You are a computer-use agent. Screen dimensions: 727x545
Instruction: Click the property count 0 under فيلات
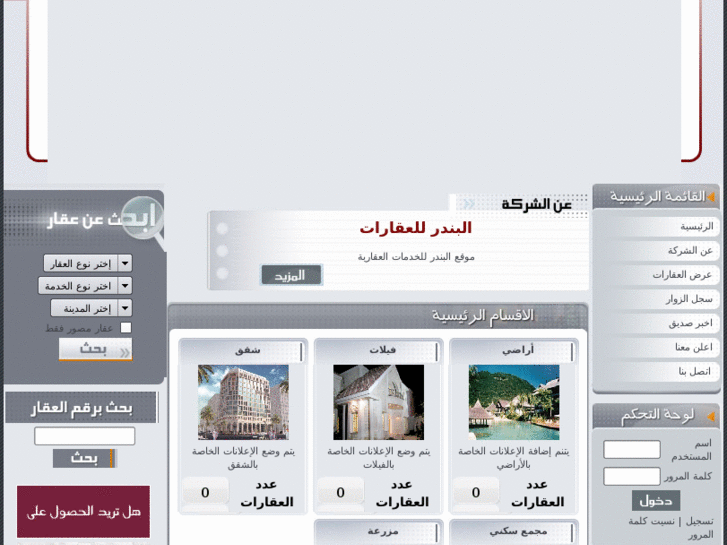[x=340, y=492]
